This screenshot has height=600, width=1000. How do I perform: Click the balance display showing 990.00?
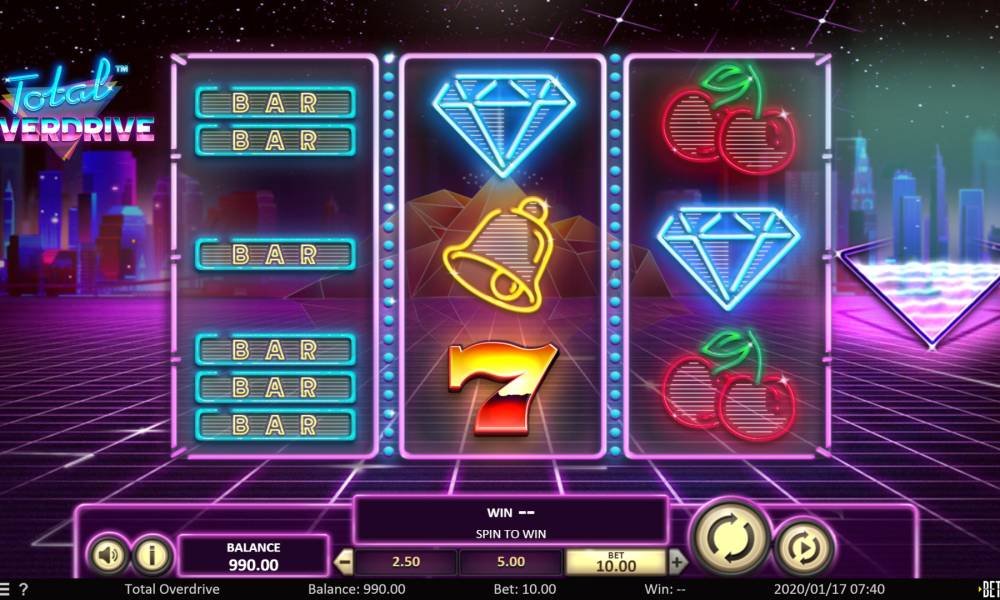(x=253, y=556)
